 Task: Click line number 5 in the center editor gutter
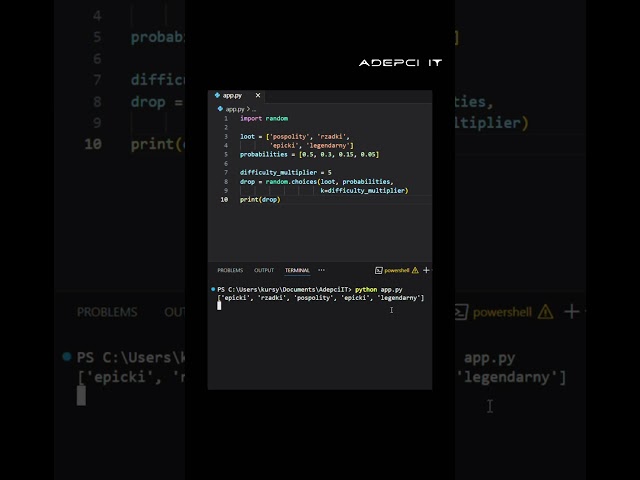click(x=226, y=154)
